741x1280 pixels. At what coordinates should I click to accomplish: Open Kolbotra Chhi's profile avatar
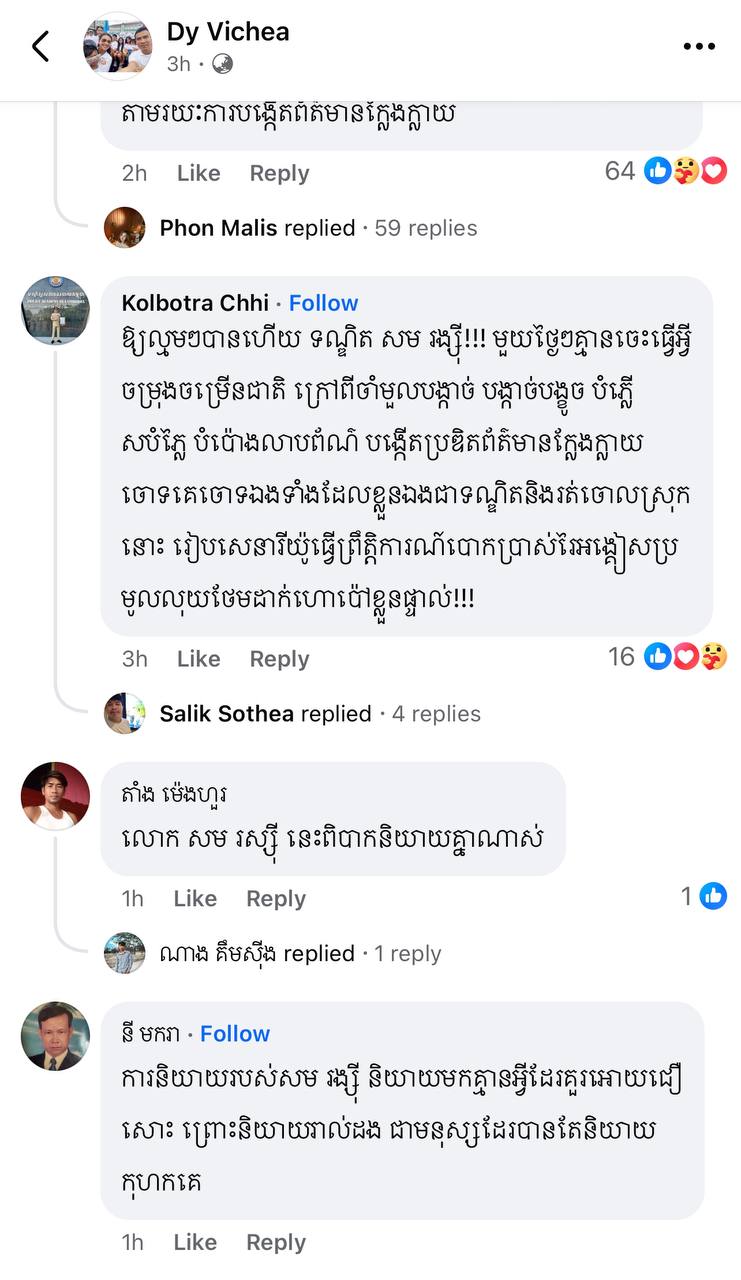click(x=55, y=311)
